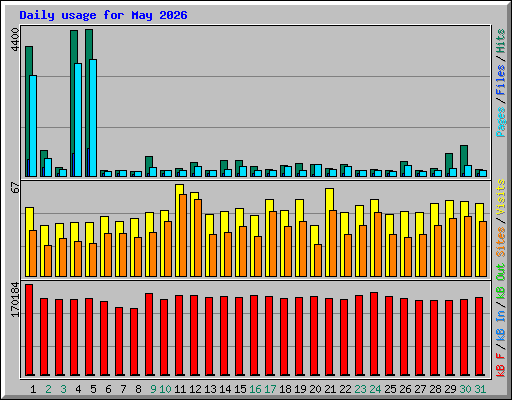The width and height of the screenshot is (512, 400).
Task: Click the green hits bar for day 30
Action: click(463, 161)
